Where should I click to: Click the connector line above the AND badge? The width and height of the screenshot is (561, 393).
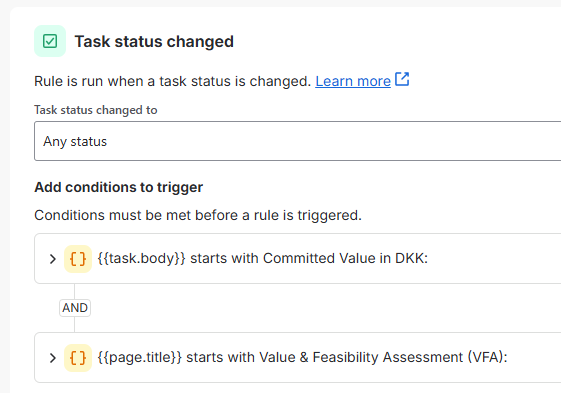[74, 291]
